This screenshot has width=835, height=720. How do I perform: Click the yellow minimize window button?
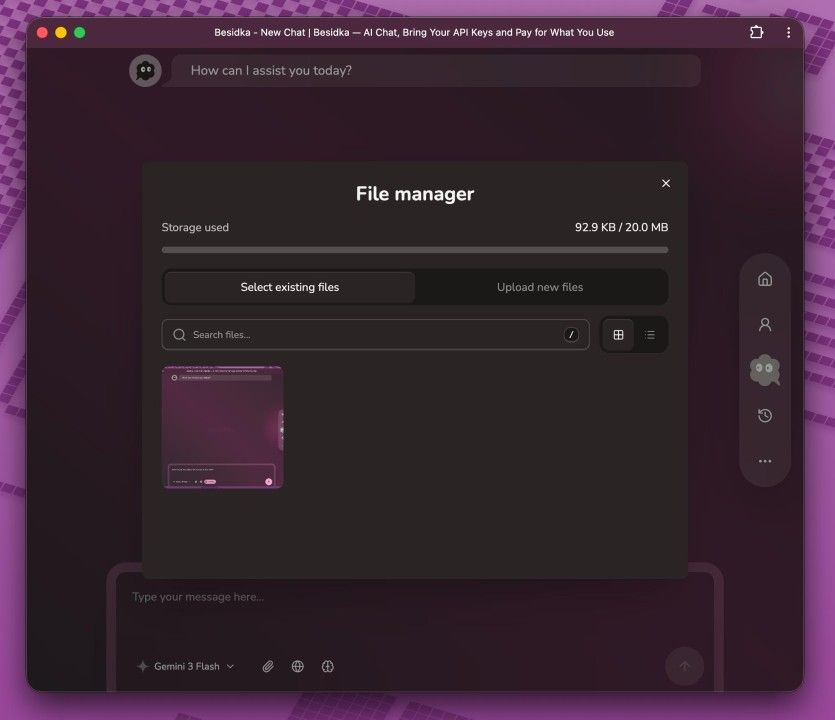tap(61, 32)
